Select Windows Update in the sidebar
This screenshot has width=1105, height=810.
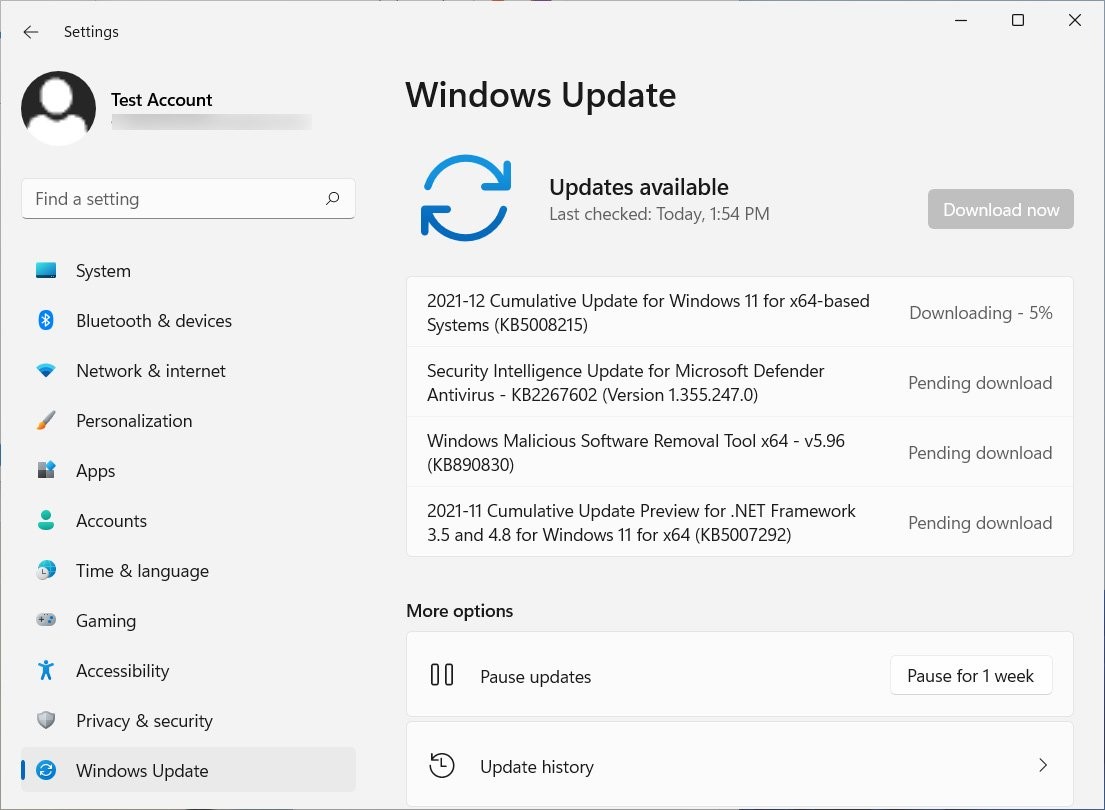coord(142,771)
